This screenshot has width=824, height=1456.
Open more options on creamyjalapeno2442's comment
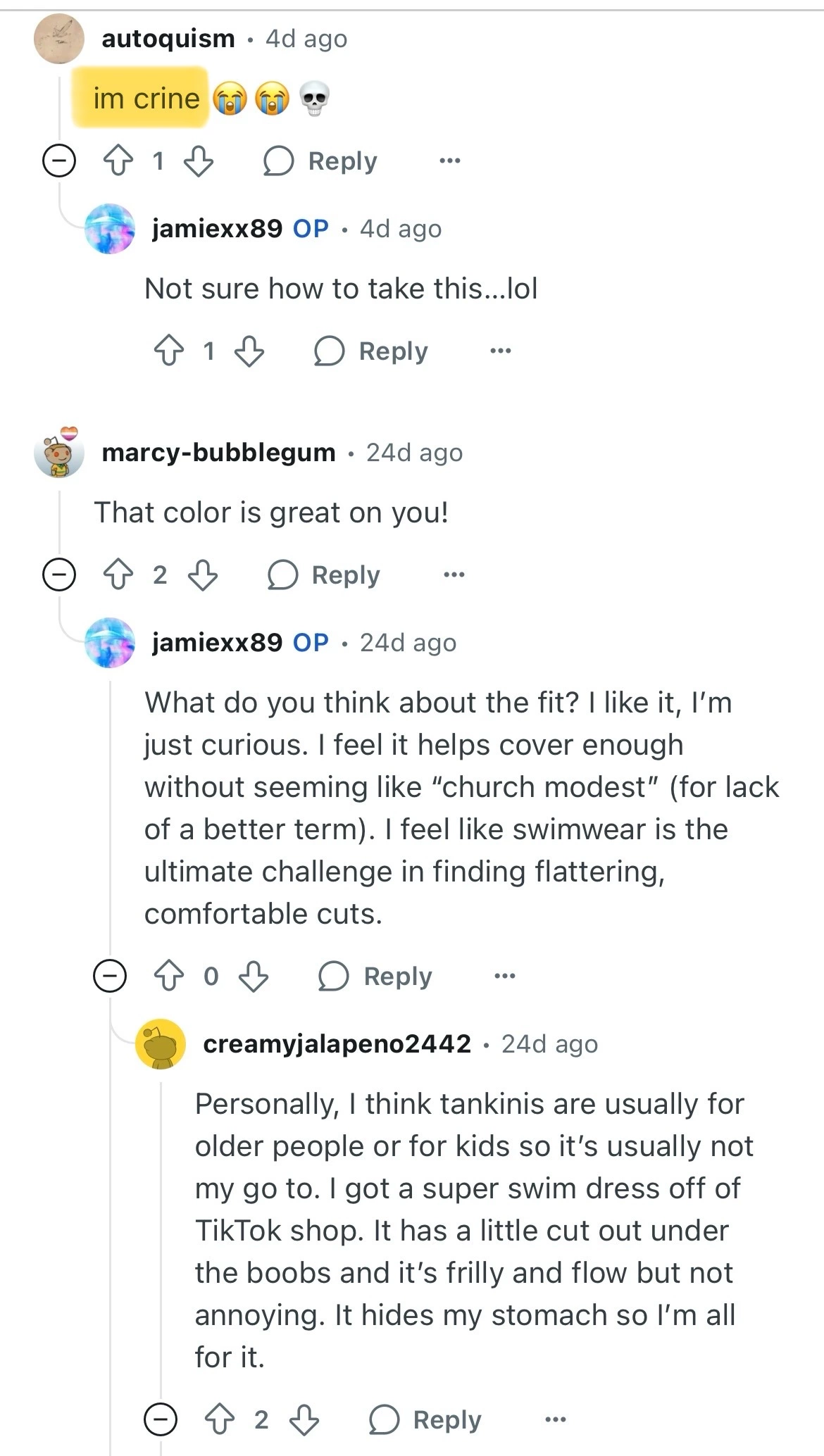555,1420
